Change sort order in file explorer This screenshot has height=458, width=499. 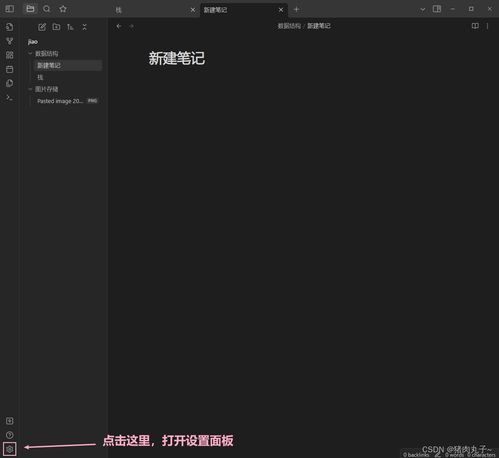70,27
